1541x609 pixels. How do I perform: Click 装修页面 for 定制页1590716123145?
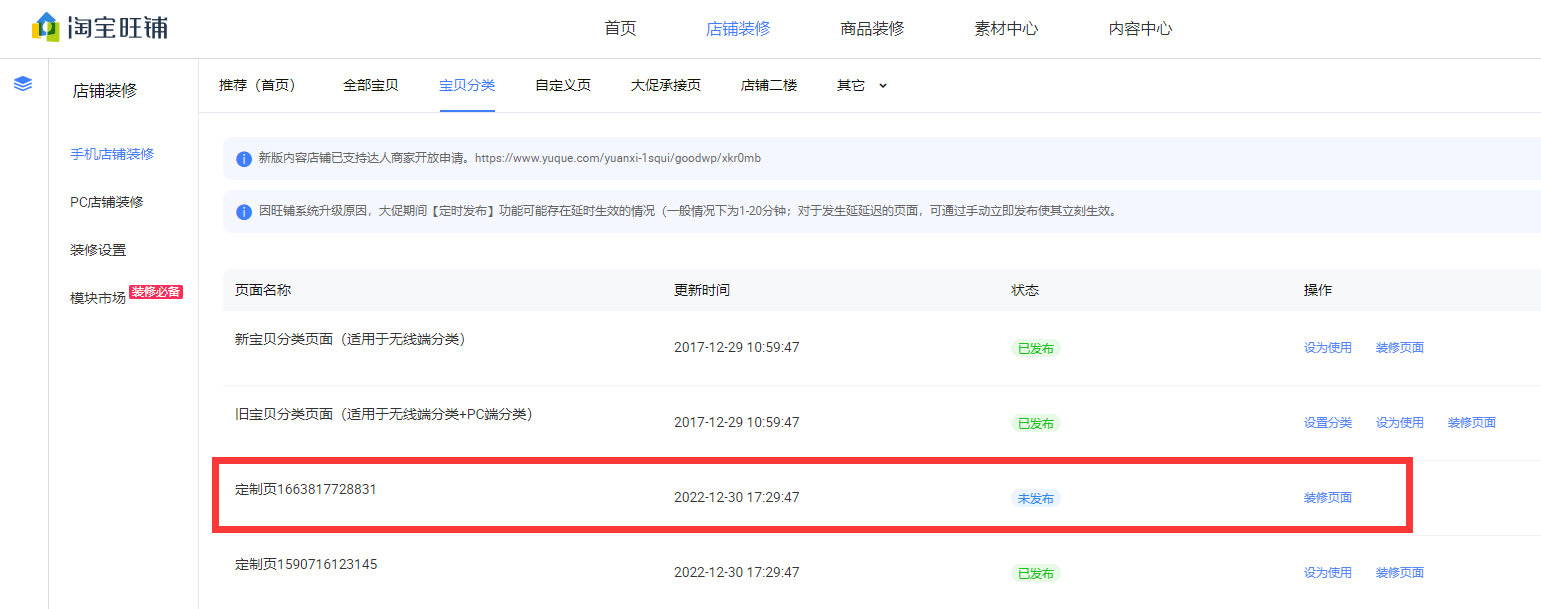pos(1400,573)
